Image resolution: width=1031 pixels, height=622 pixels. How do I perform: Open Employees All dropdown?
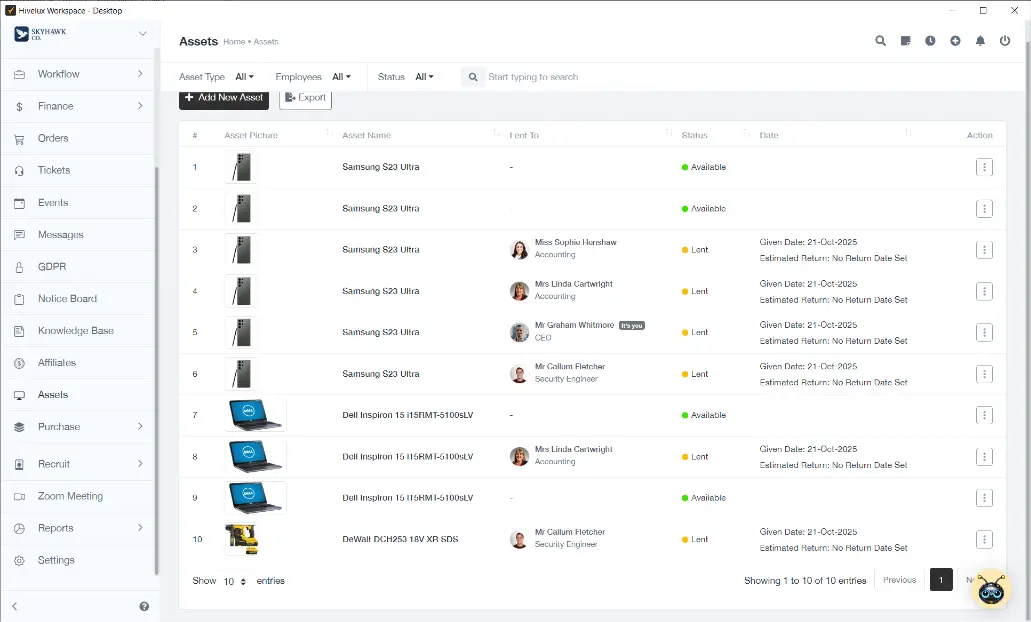pyautogui.click(x=341, y=77)
